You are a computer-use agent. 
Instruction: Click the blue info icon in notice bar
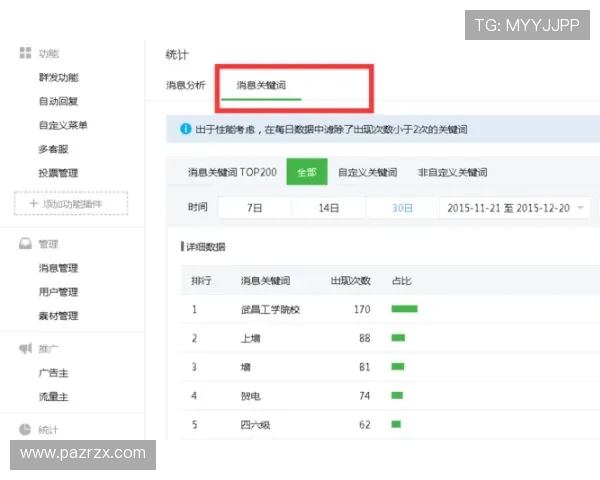pos(186,129)
